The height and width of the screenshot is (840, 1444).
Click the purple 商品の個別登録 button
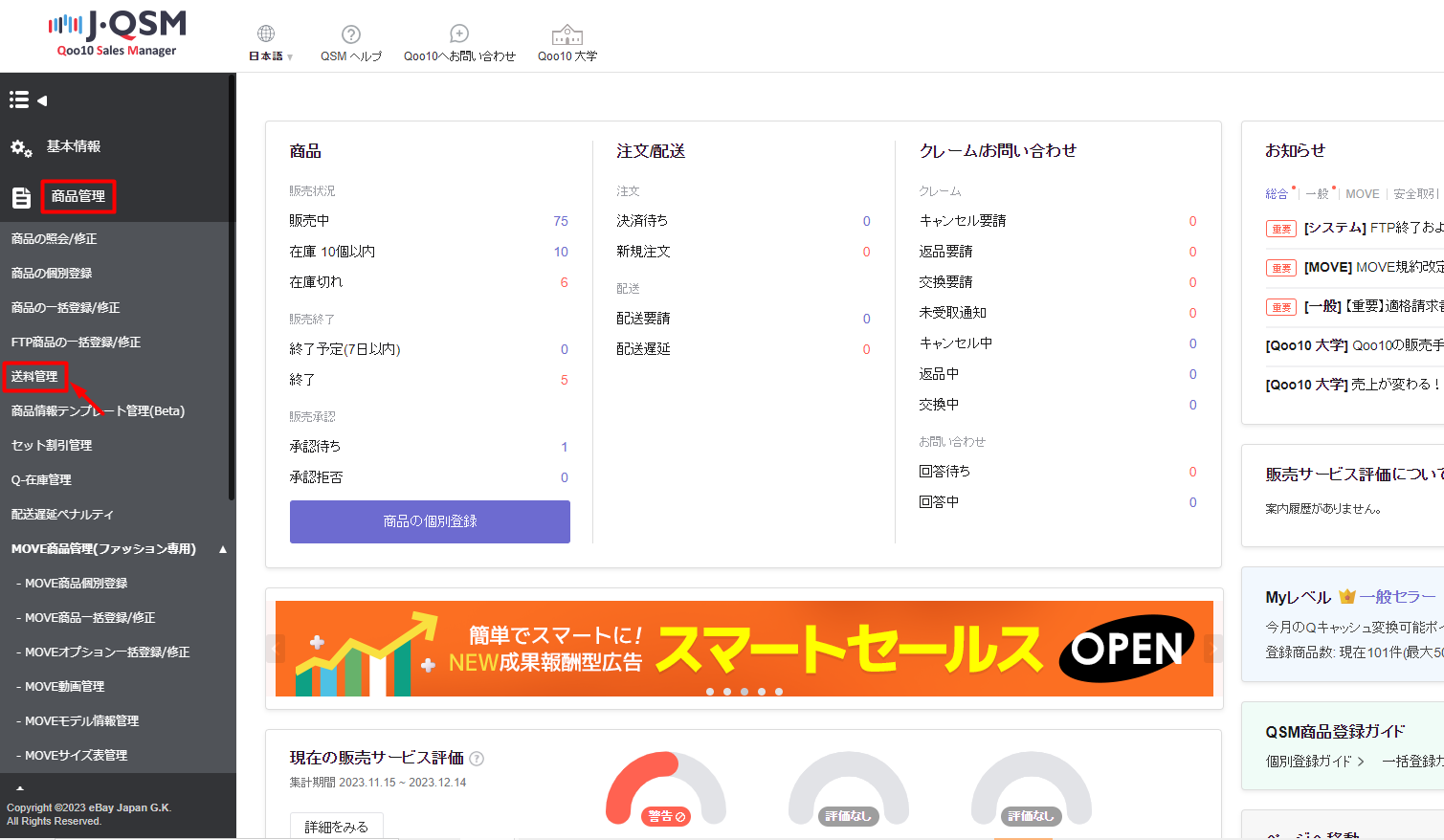(430, 521)
